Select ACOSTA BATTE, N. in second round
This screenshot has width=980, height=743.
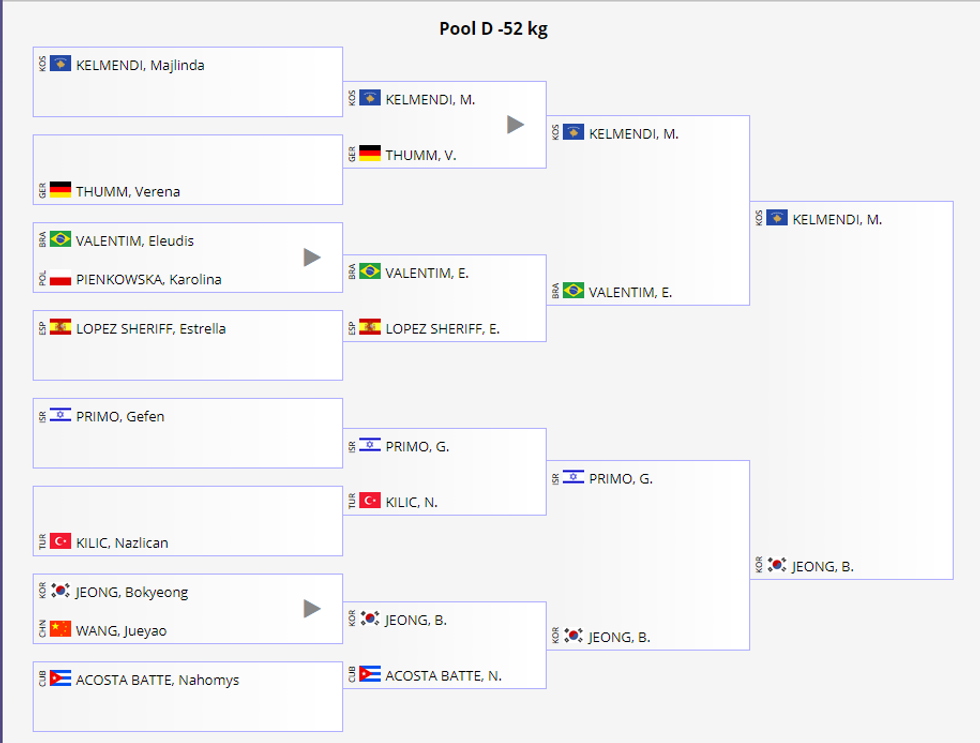(443, 676)
